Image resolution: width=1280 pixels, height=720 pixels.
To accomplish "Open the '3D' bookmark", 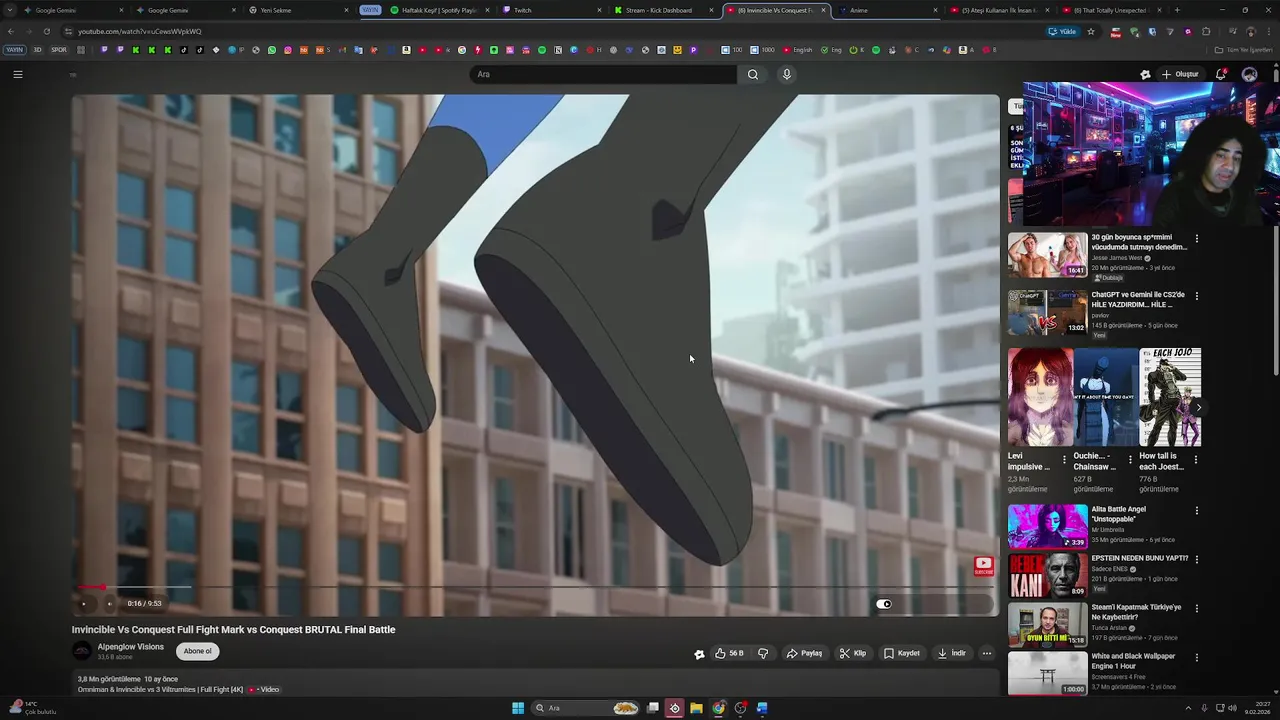I will tap(37, 49).
